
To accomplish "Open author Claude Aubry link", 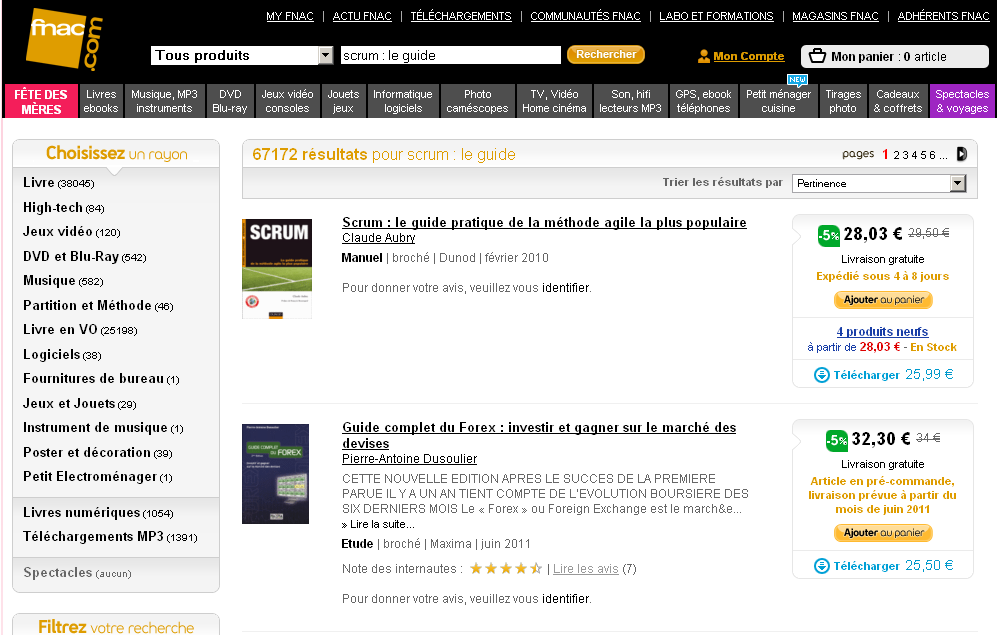I will click(379, 237).
